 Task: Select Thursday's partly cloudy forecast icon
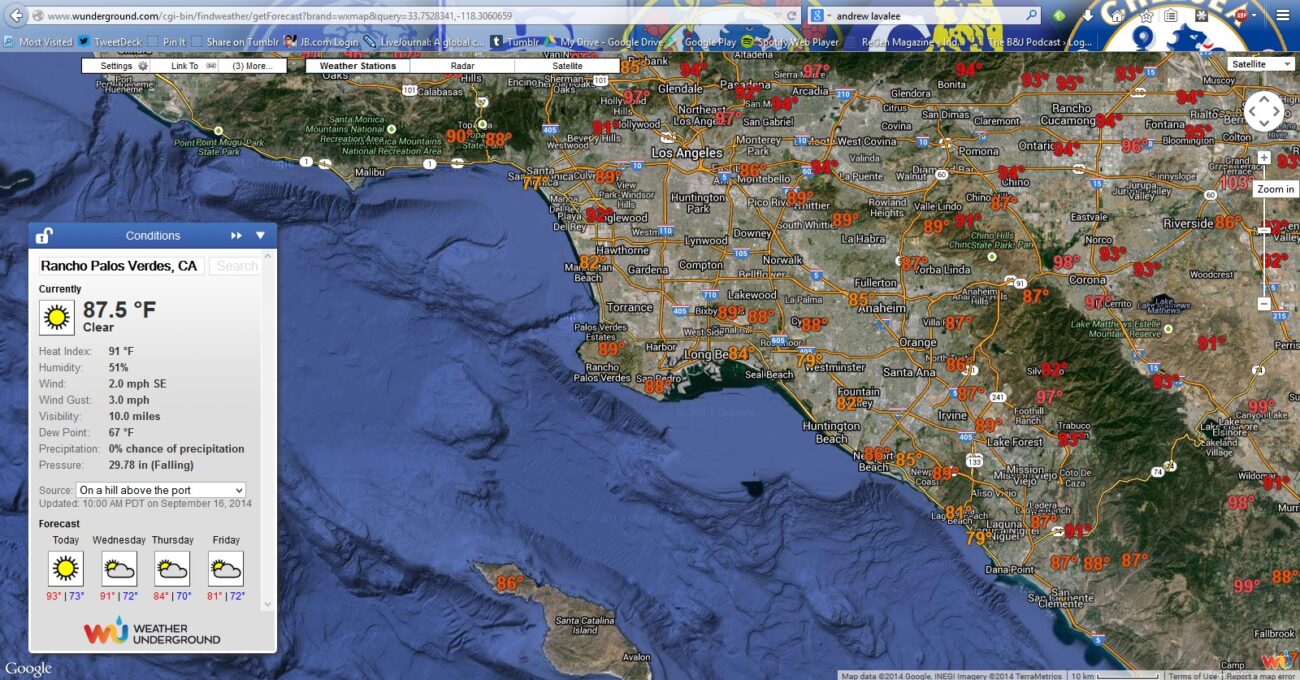pos(172,569)
